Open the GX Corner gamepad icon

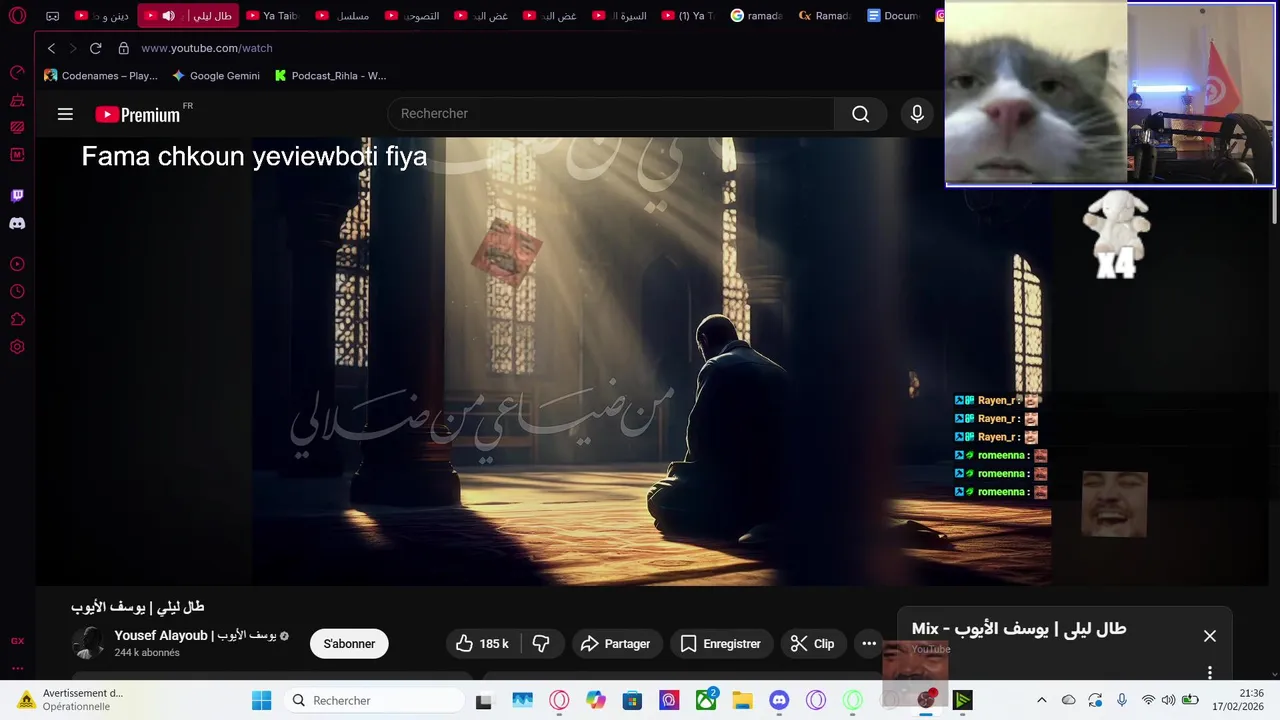point(53,16)
